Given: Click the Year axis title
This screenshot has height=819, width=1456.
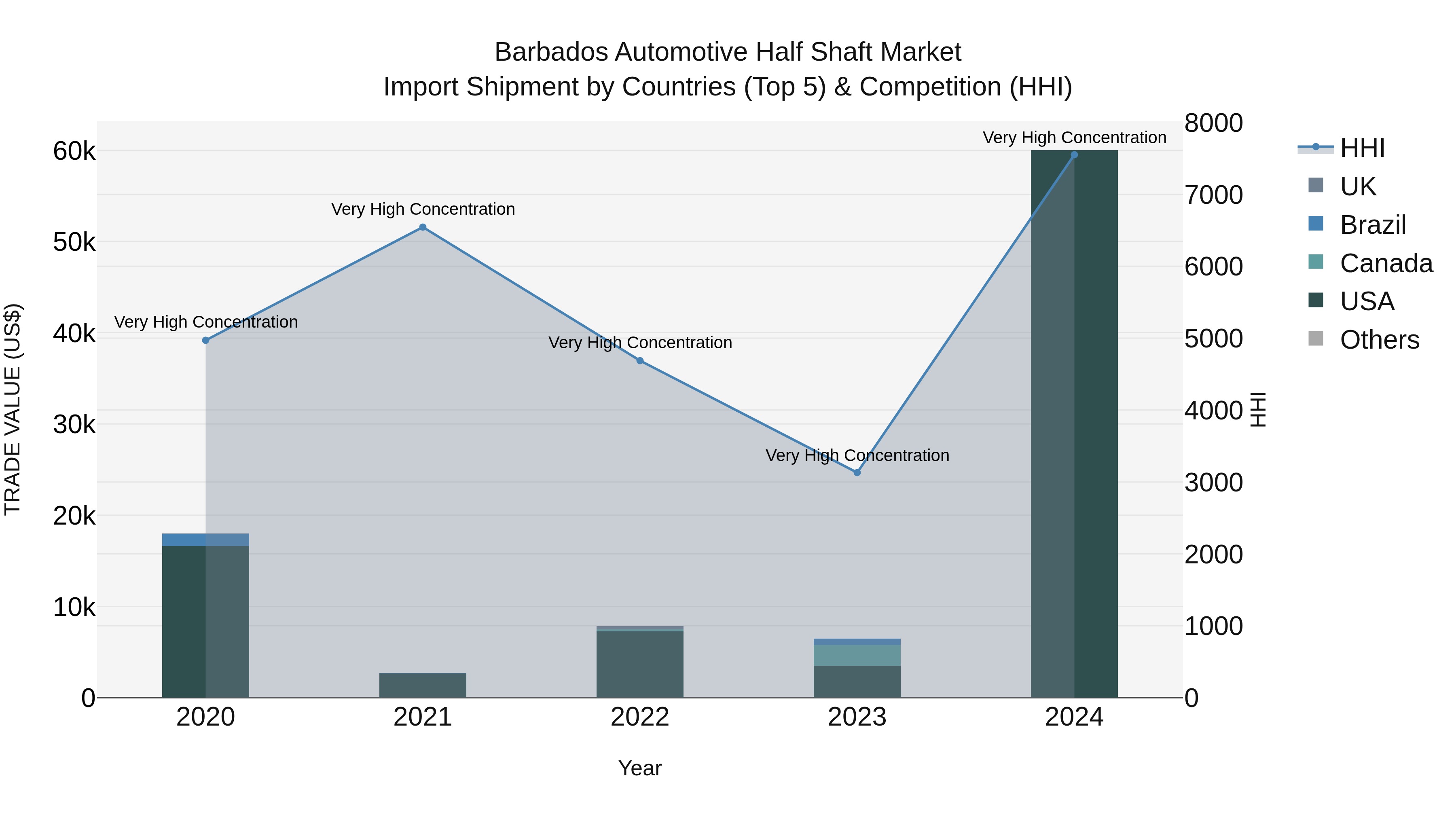Looking at the screenshot, I should [x=640, y=769].
